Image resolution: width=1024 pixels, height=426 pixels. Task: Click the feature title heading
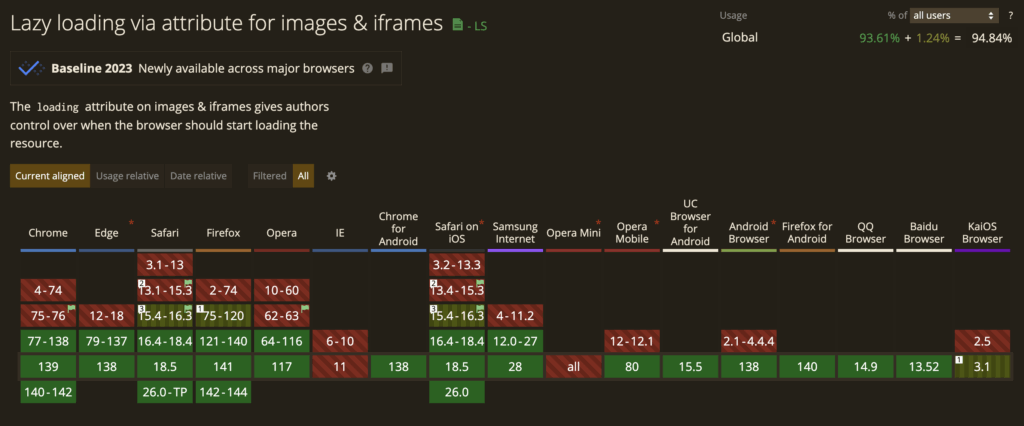coord(227,24)
